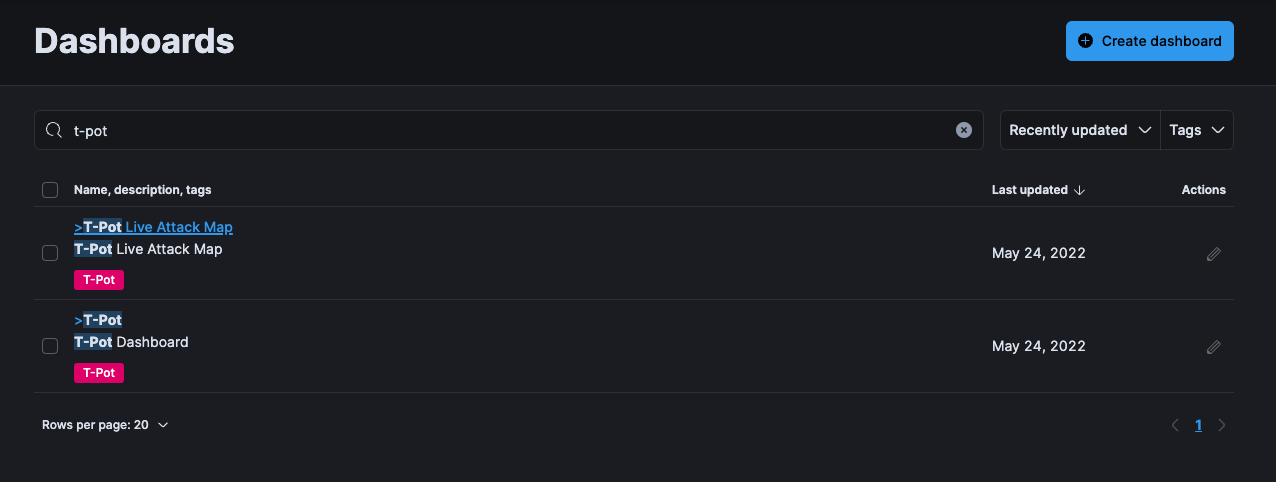Check the T-Pot Live Attack Map row checkbox

point(50,253)
